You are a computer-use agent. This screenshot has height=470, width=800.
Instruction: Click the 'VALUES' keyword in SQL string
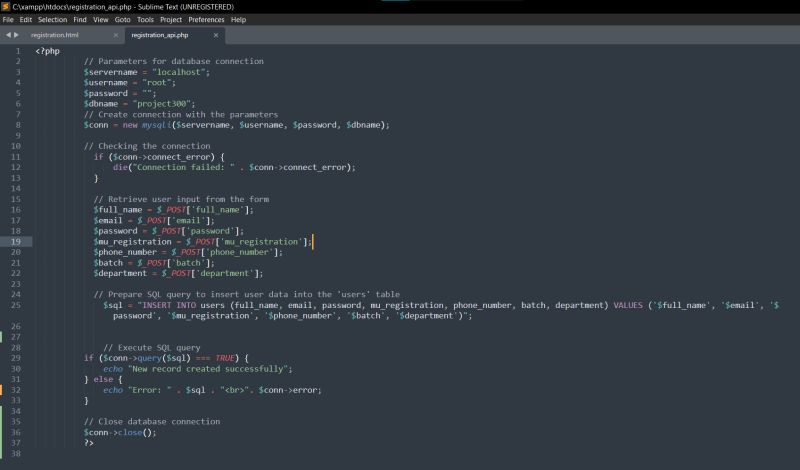628,305
